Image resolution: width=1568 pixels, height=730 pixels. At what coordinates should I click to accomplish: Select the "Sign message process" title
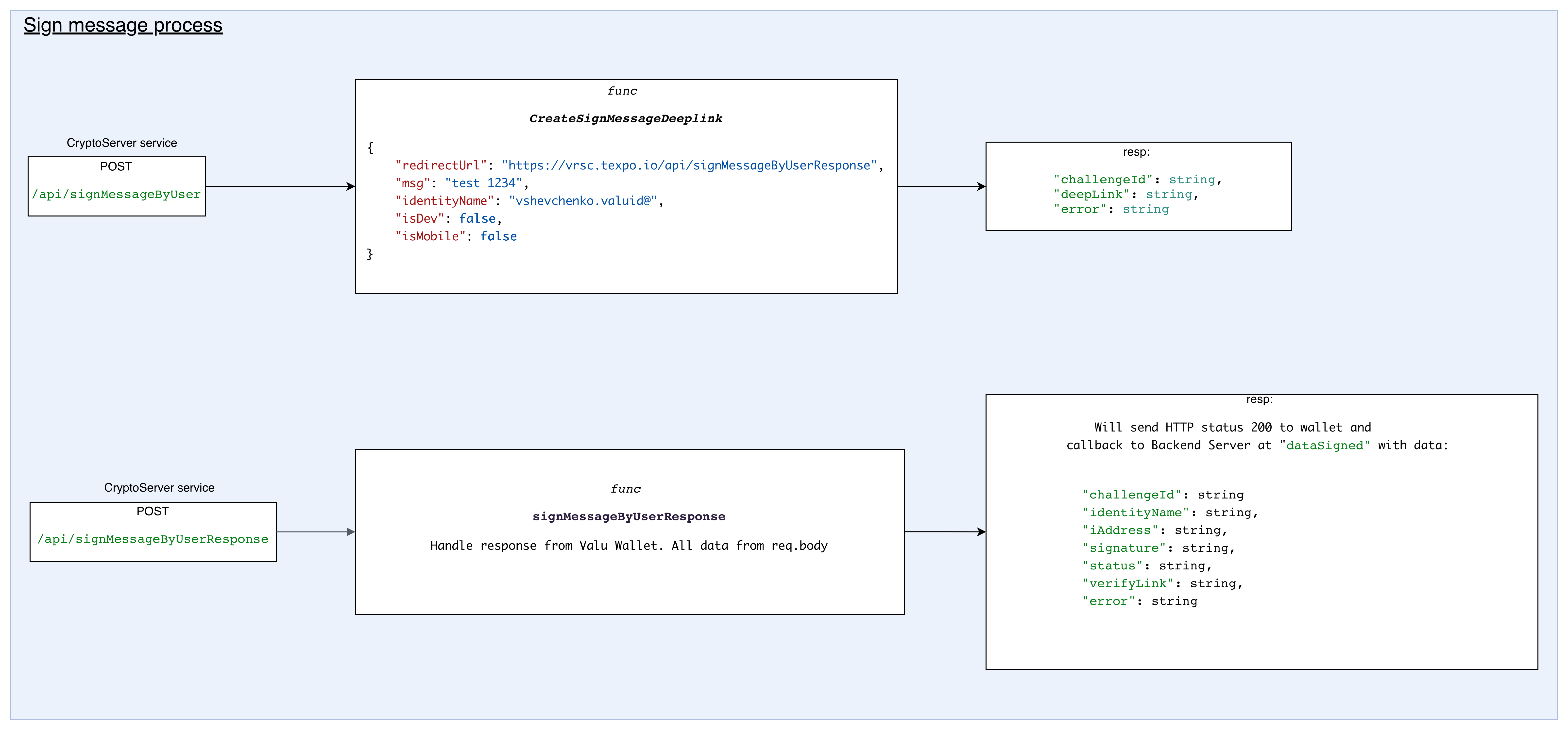(122, 26)
